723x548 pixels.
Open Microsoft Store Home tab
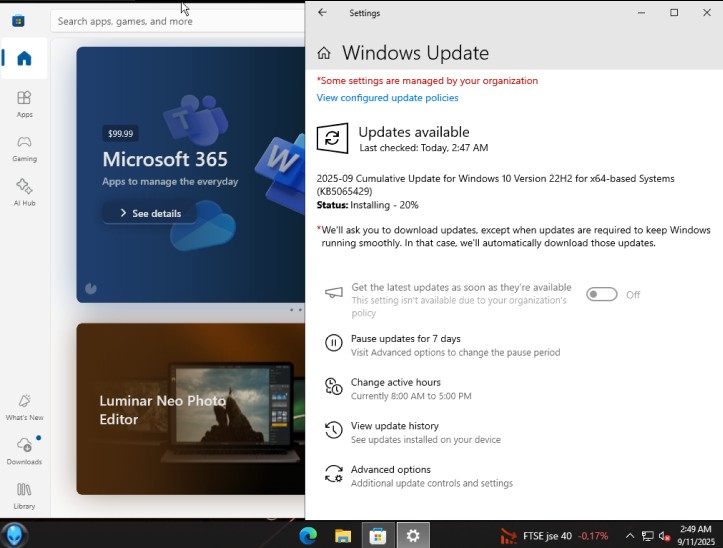24,59
